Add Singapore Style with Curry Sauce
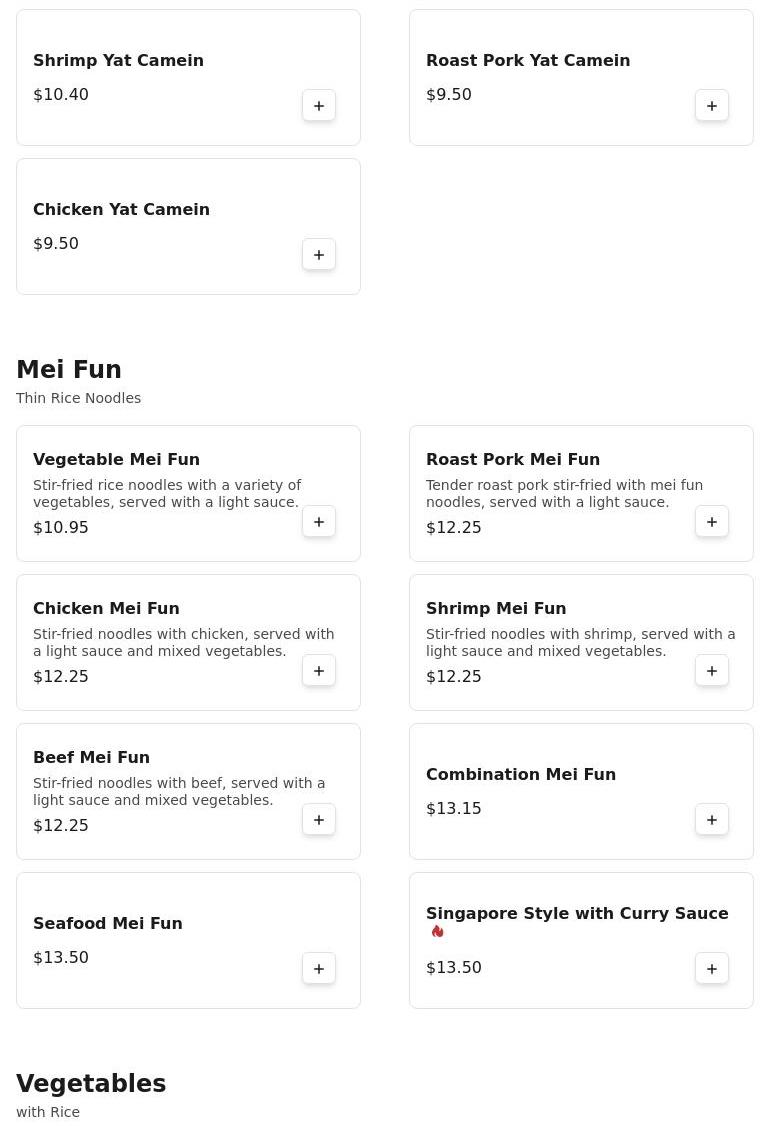Image resolution: width=770 pixels, height=1126 pixels. (712, 969)
